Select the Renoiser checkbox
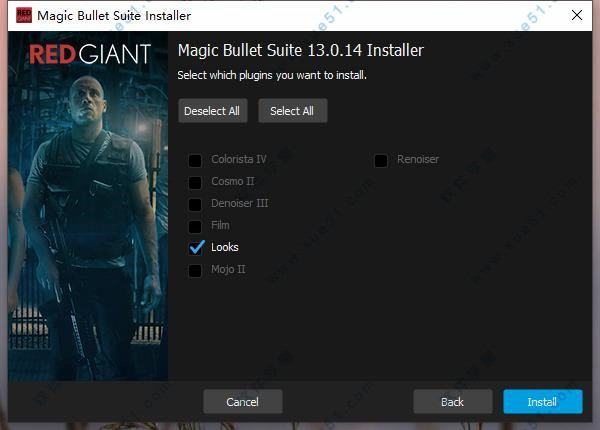 (381, 161)
